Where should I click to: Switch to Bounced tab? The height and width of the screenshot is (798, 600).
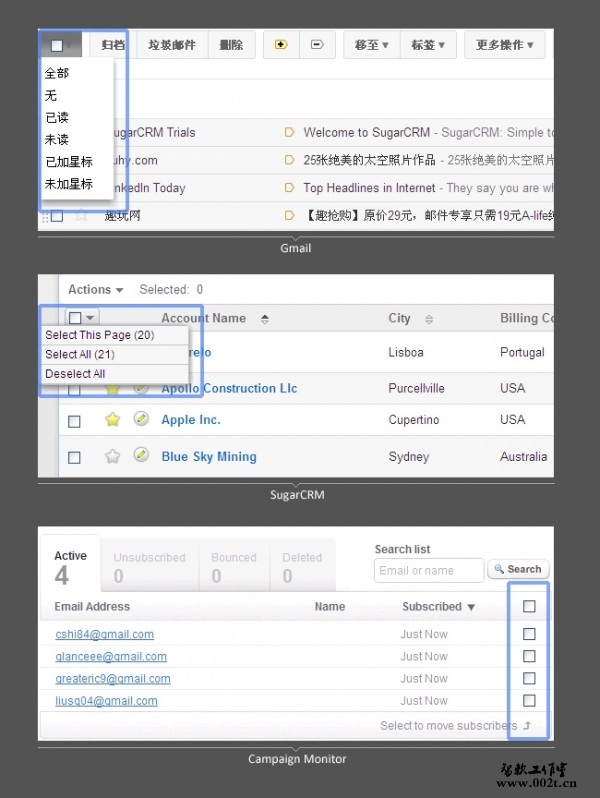234,566
